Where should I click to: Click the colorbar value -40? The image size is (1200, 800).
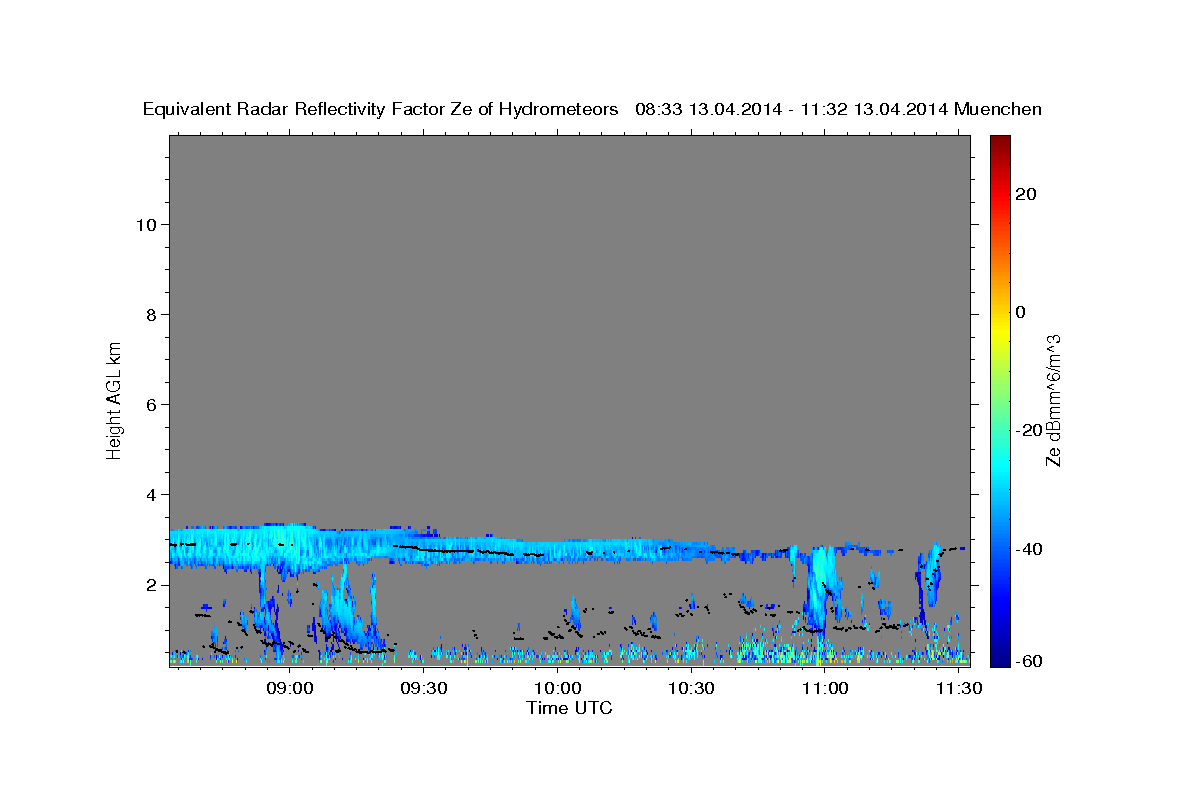1029,549
